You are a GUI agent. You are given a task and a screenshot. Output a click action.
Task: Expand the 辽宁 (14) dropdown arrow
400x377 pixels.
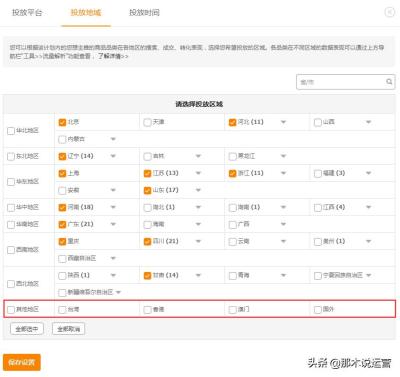[113, 156]
